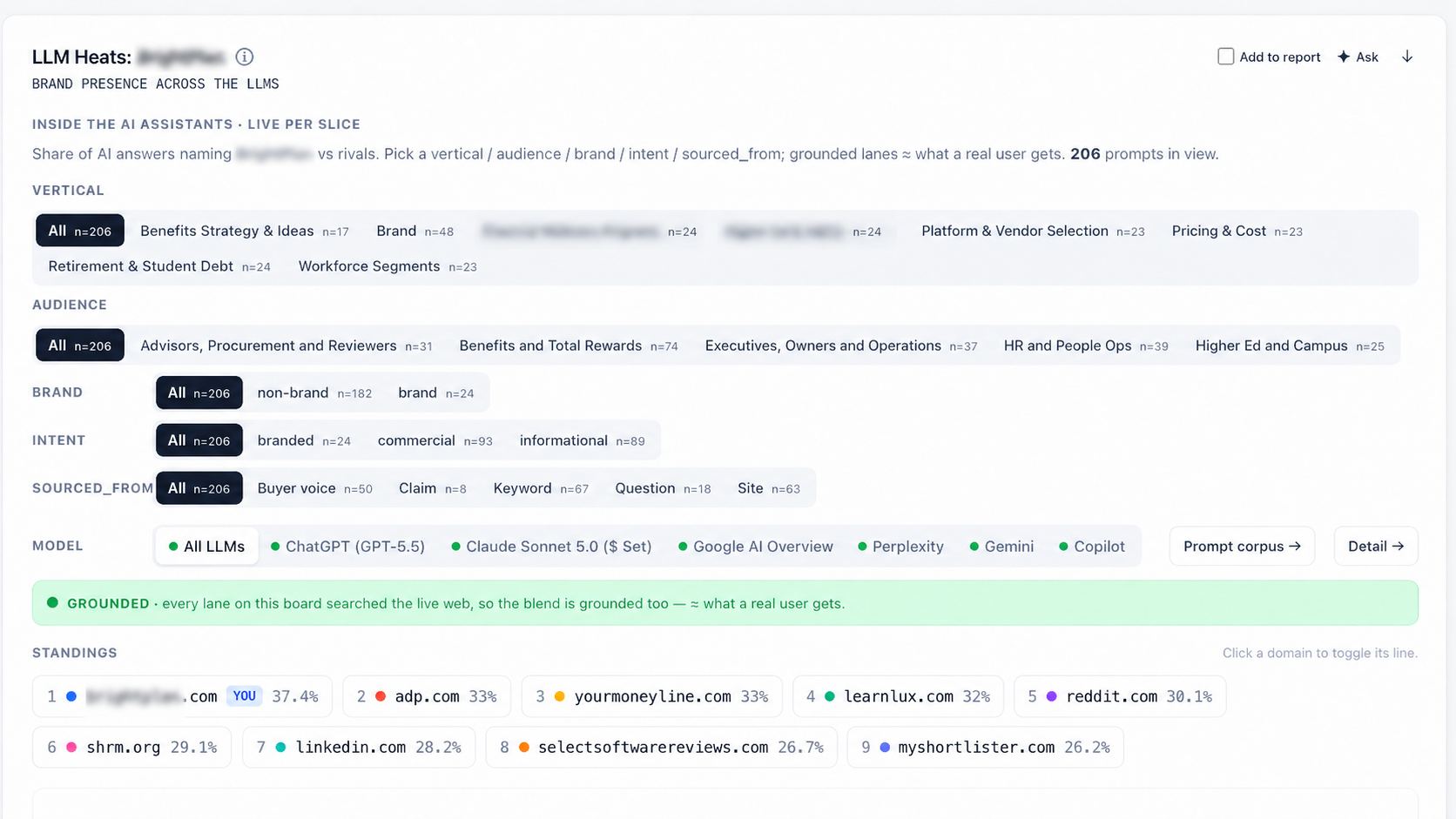The width and height of the screenshot is (1456, 819).
Task: Filter by non-brand prompts
Action: coord(314,393)
